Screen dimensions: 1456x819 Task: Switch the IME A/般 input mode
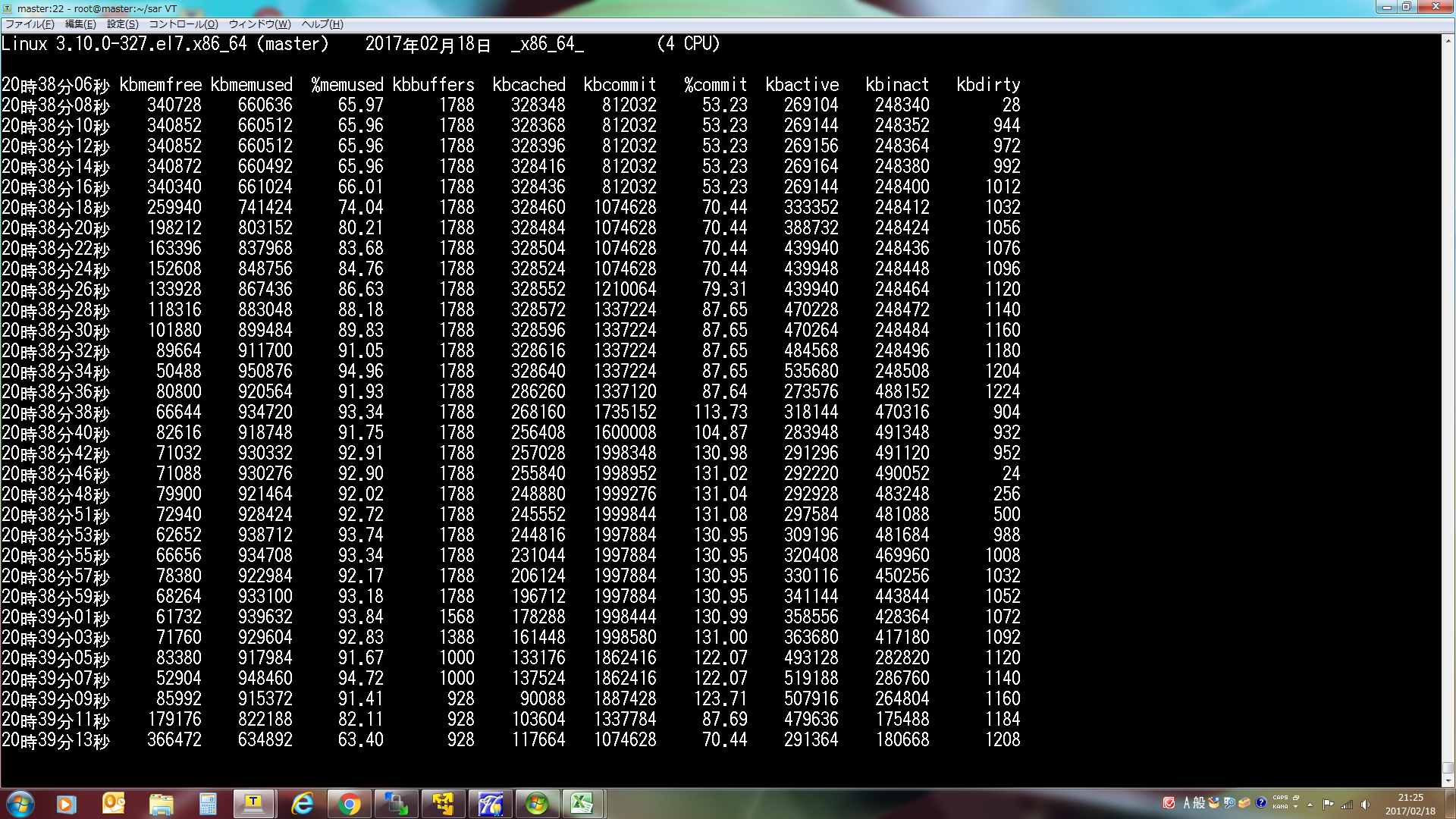click(1193, 802)
